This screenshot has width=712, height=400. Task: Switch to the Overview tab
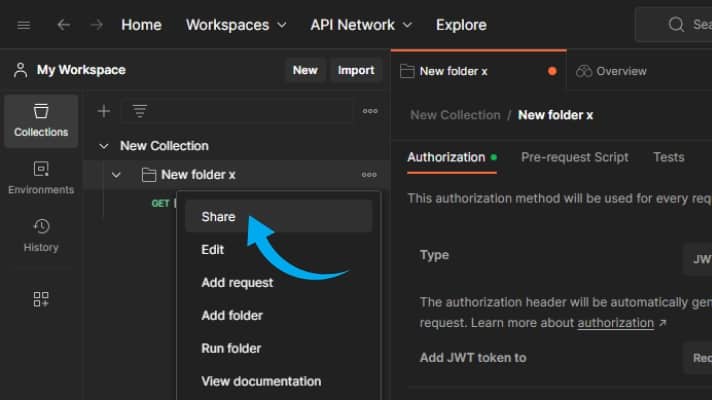point(611,71)
